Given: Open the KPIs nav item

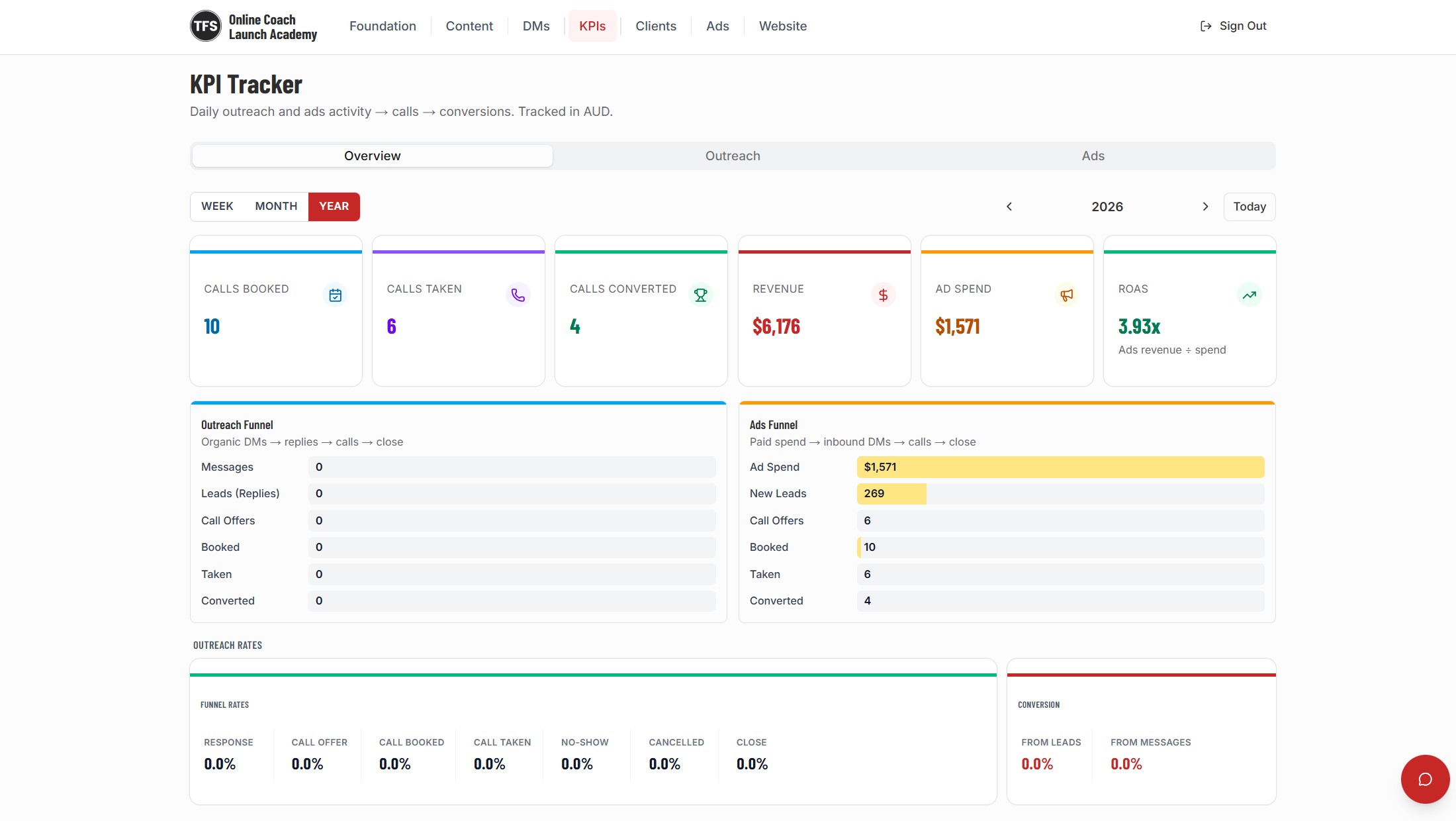Looking at the screenshot, I should [592, 26].
